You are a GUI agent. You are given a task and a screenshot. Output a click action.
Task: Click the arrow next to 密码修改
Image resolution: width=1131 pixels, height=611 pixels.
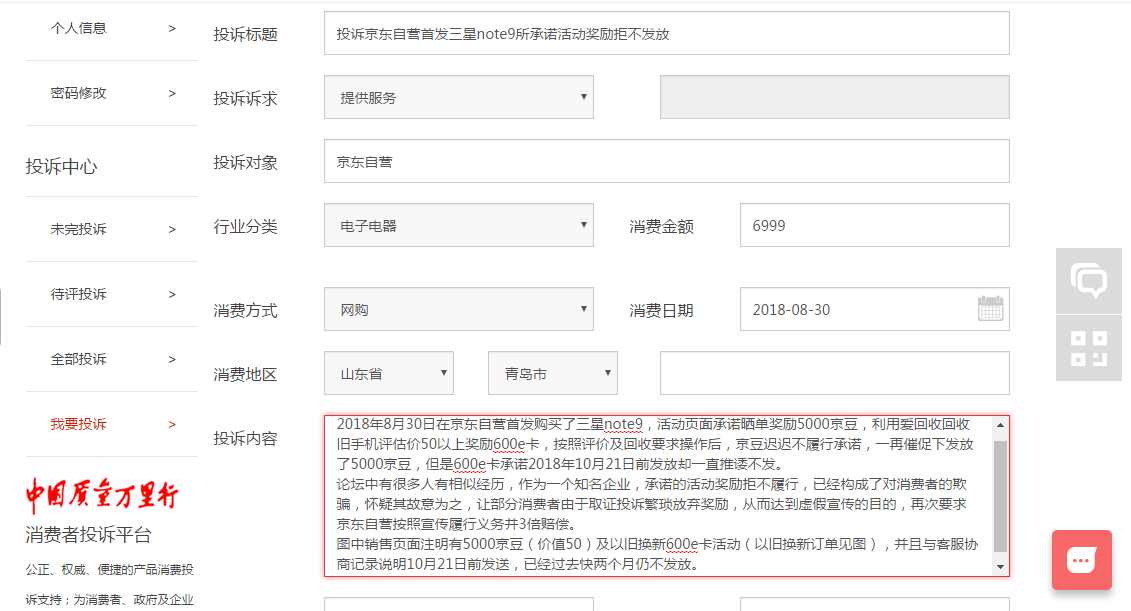tap(172, 94)
